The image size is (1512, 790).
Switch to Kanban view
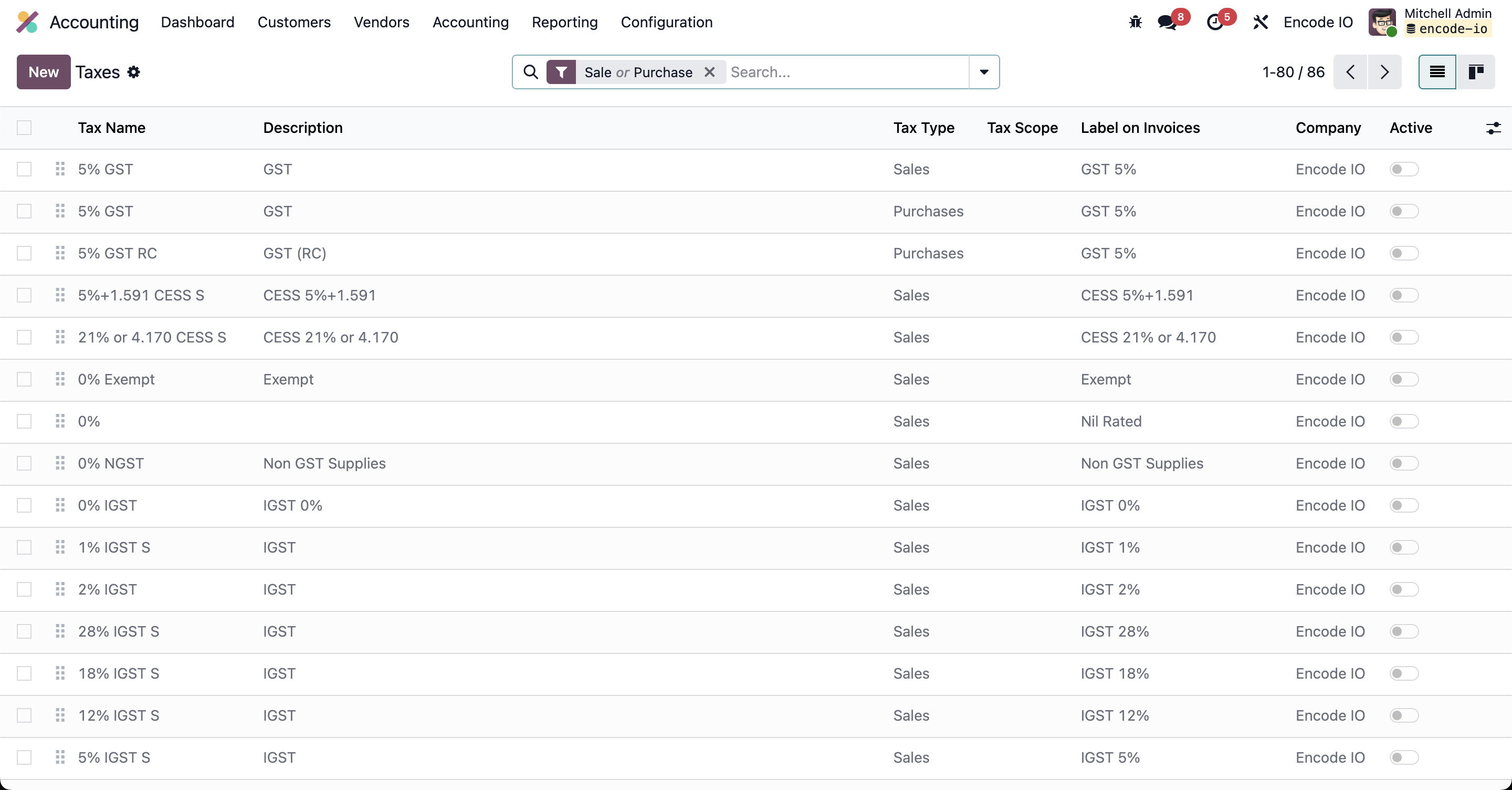1476,71
